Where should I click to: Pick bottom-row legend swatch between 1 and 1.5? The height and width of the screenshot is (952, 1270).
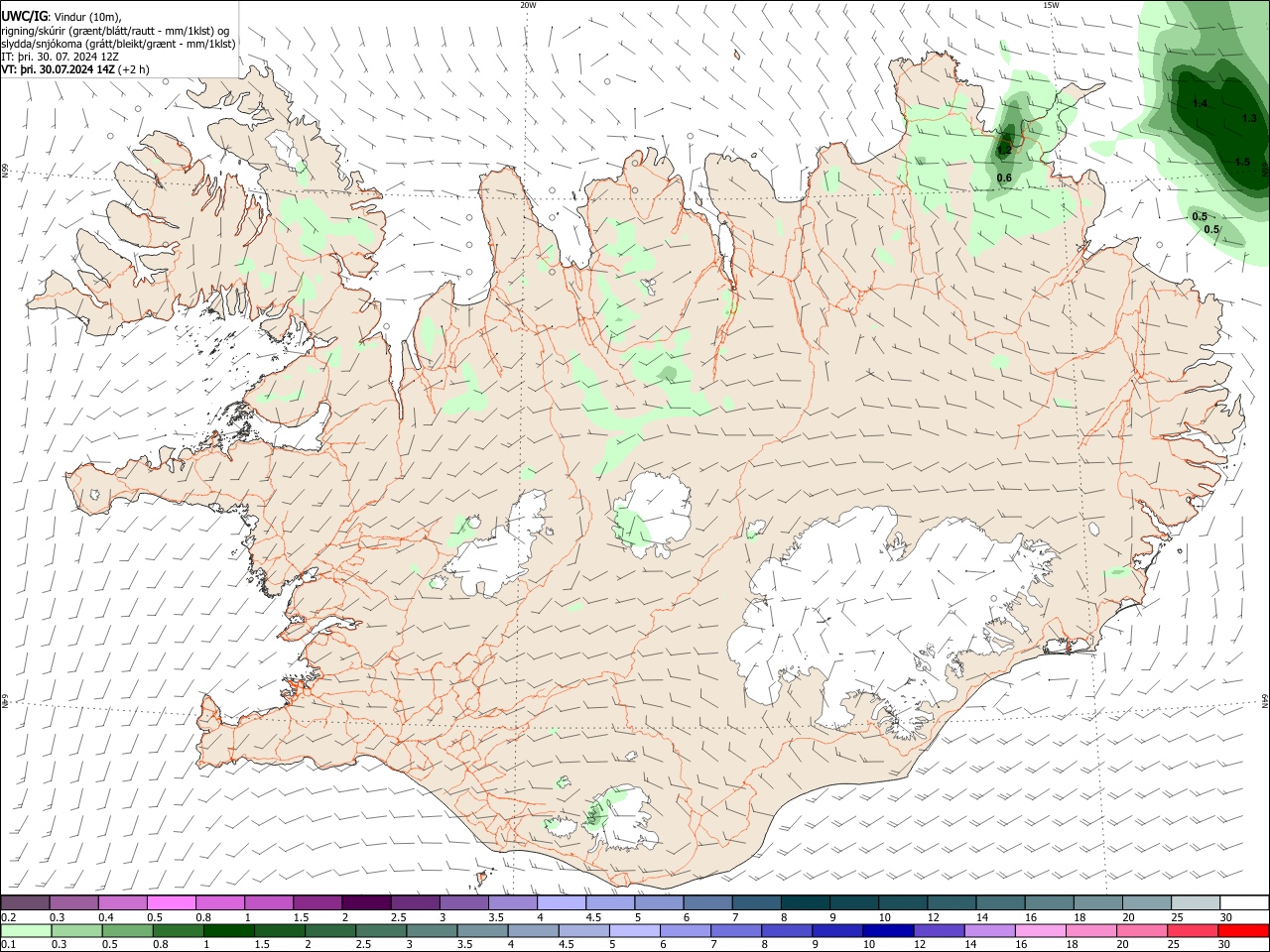pos(228,930)
